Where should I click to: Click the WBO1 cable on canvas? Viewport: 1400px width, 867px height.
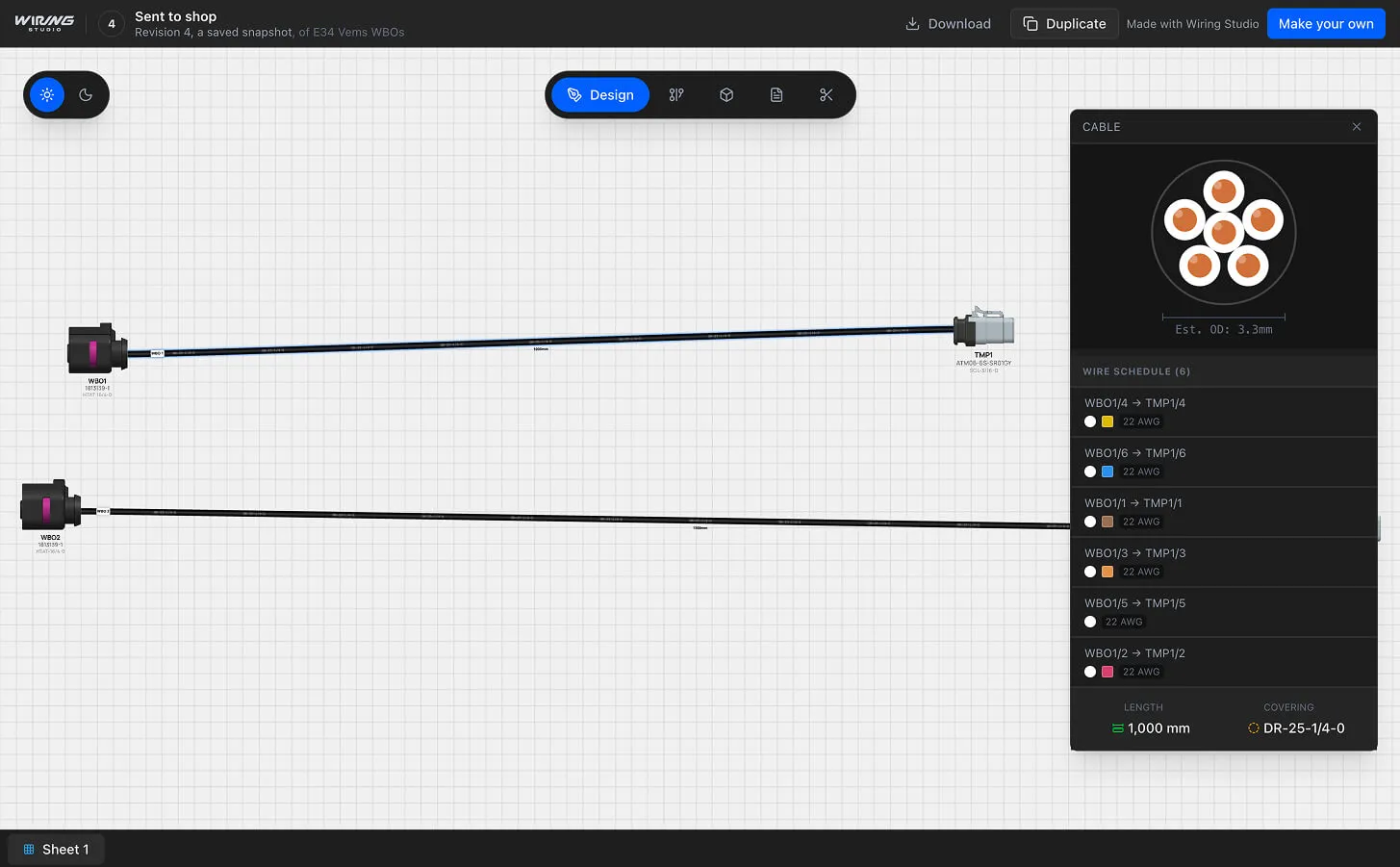tap(539, 341)
